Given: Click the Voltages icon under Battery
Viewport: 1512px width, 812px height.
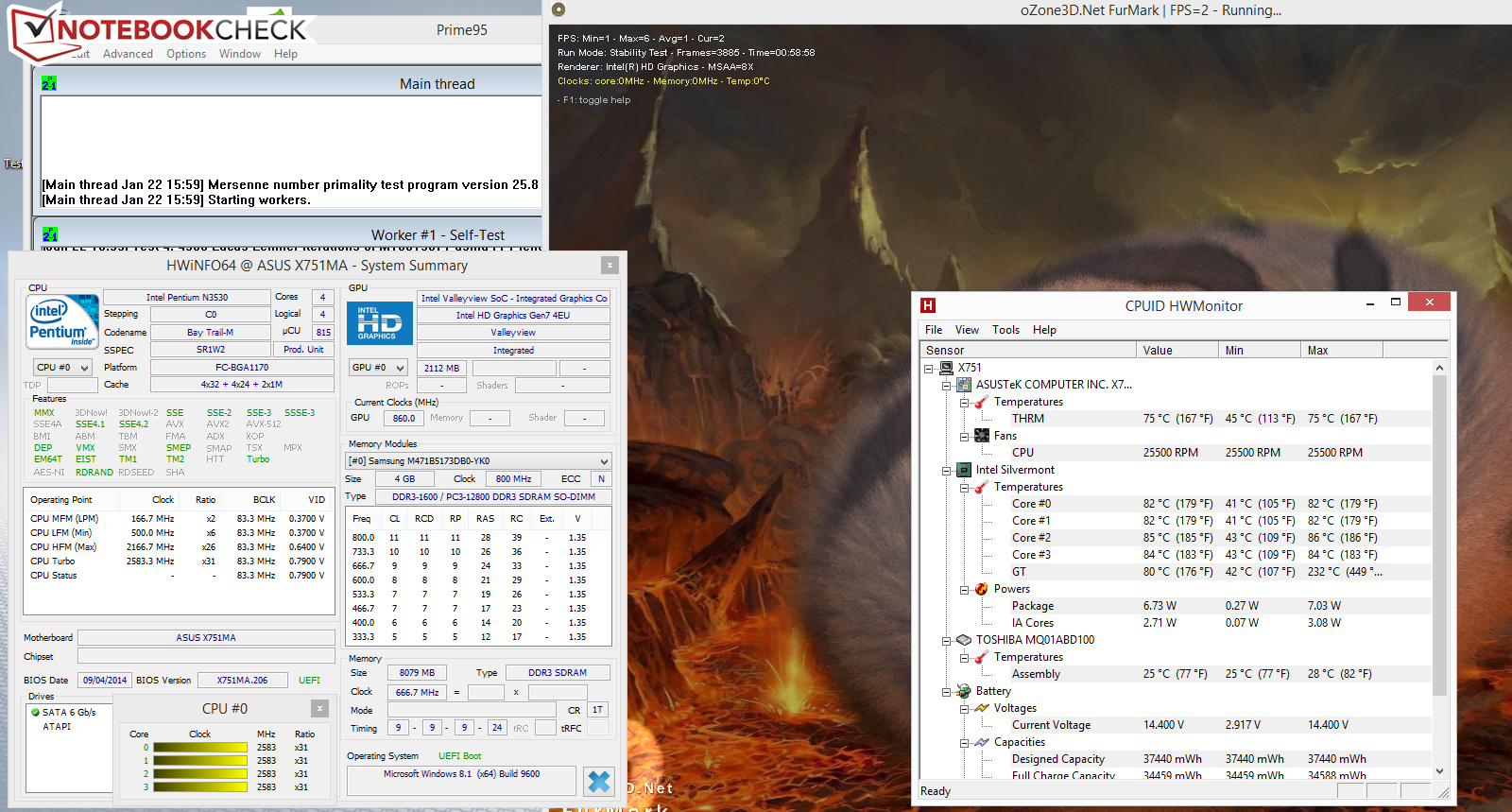Looking at the screenshot, I should (982, 708).
